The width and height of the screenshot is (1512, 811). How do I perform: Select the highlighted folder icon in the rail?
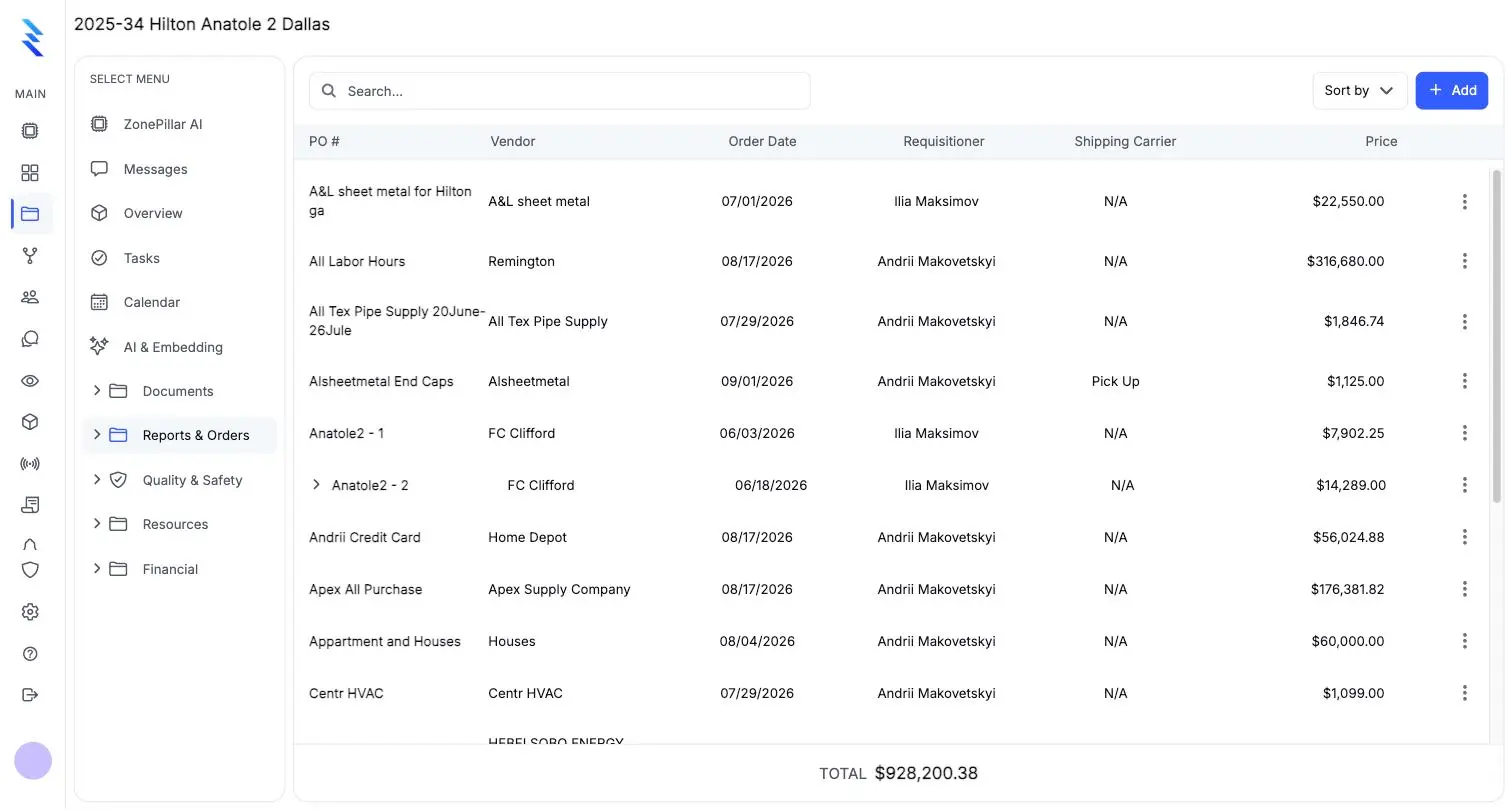click(x=30, y=214)
